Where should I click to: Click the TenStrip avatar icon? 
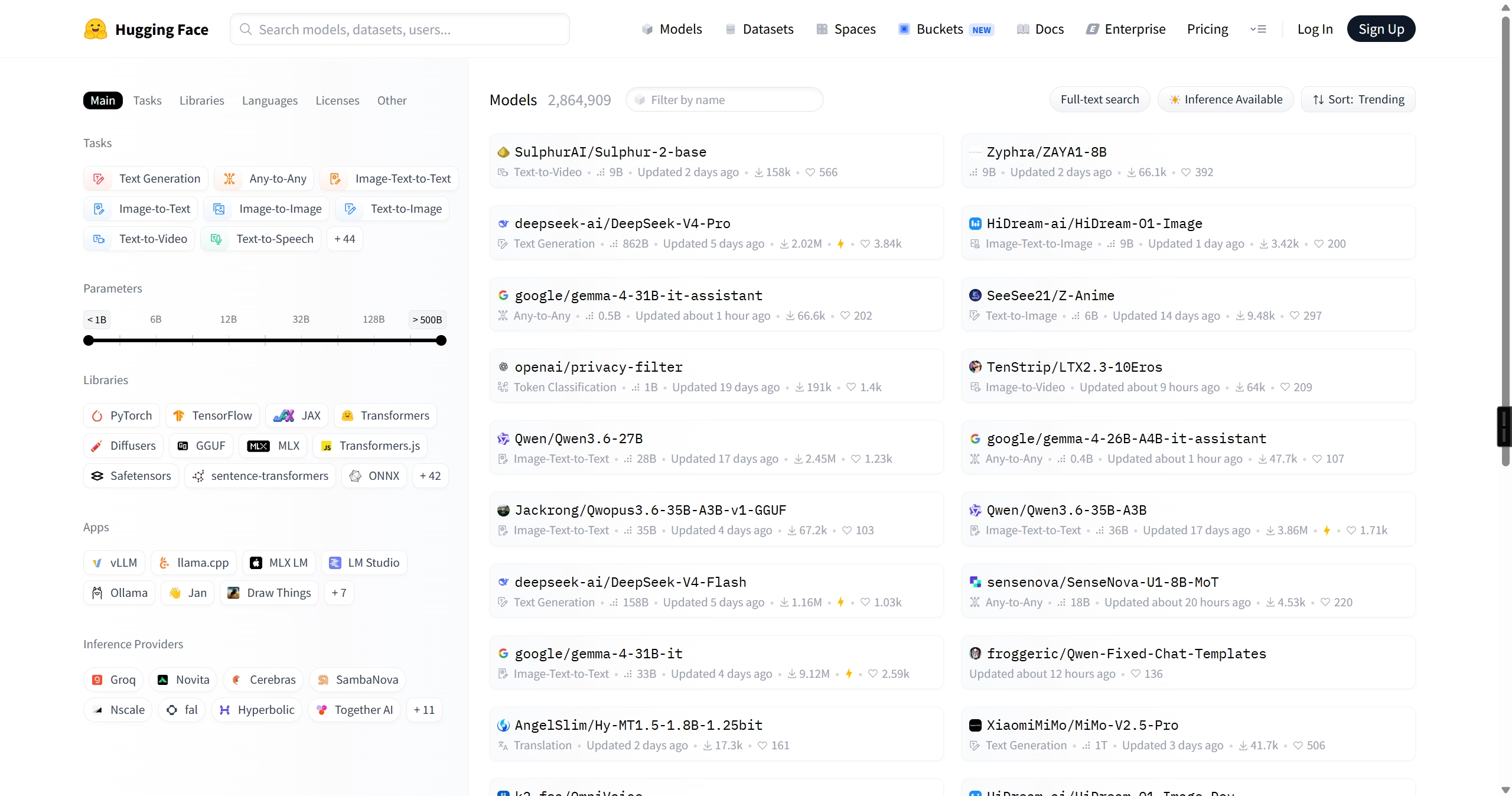tap(975, 367)
